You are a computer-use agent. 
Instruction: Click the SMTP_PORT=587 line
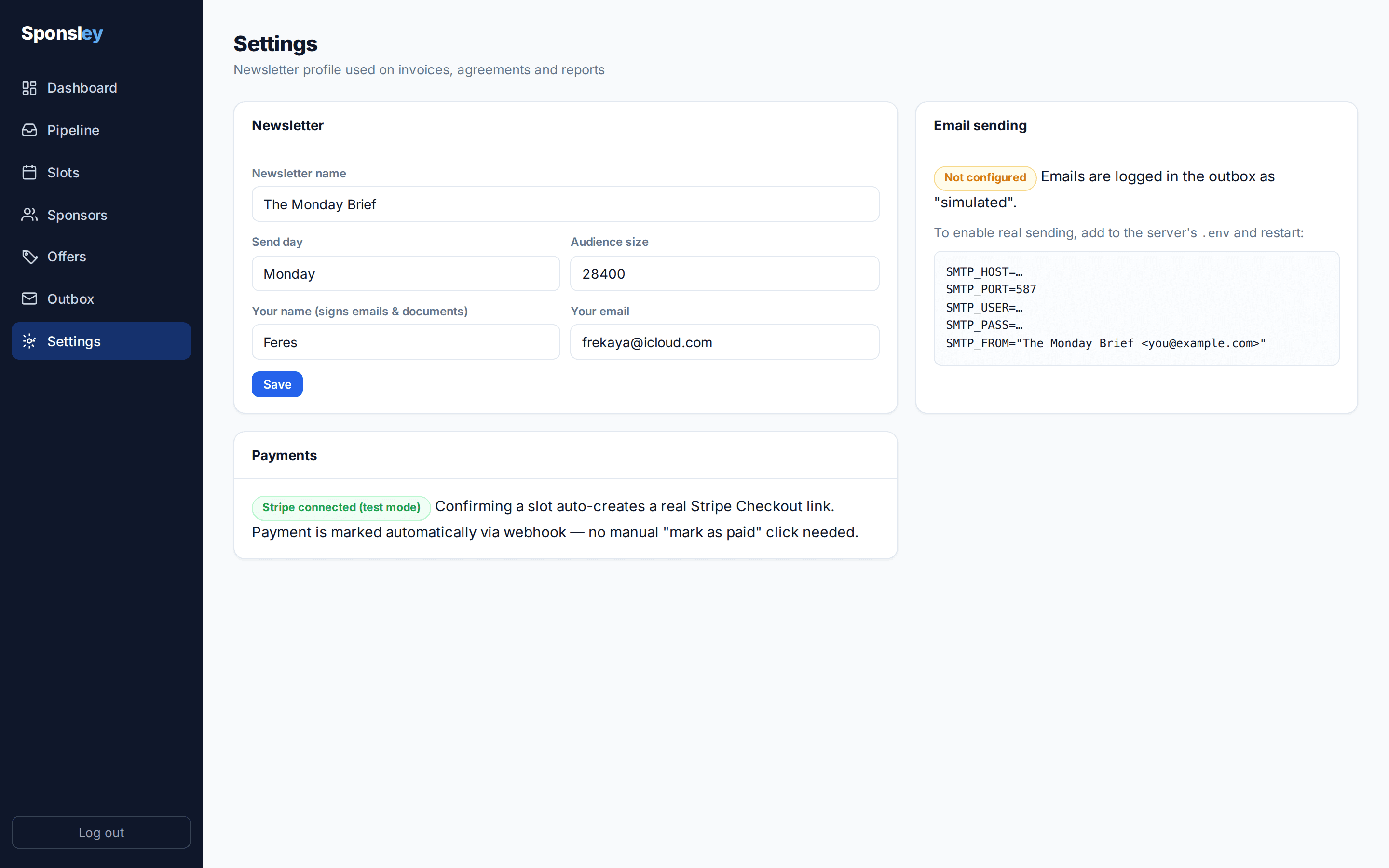pos(991,289)
